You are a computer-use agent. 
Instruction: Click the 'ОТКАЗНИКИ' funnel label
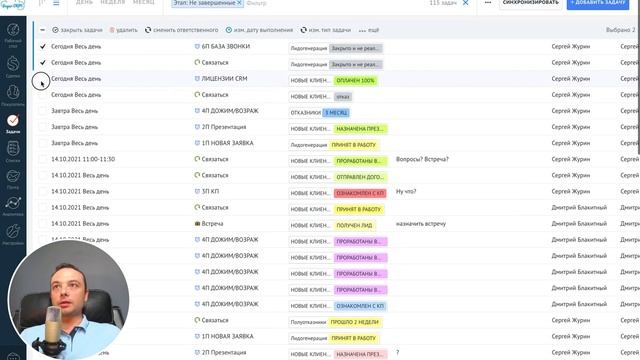pyautogui.click(x=305, y=113)
